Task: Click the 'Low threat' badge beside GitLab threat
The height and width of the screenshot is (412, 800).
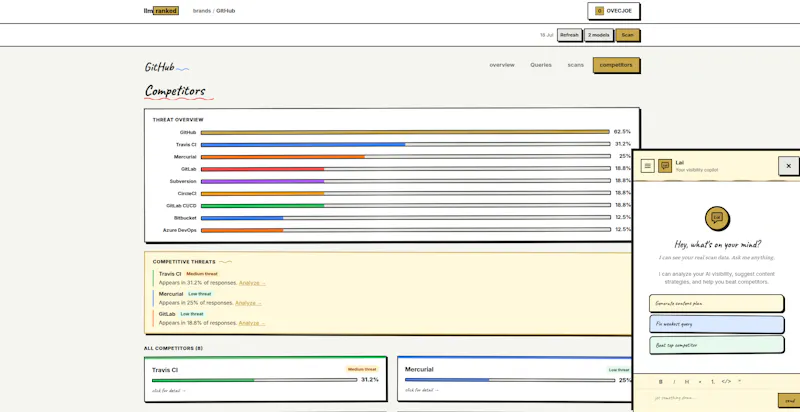Action: point(192,314)
